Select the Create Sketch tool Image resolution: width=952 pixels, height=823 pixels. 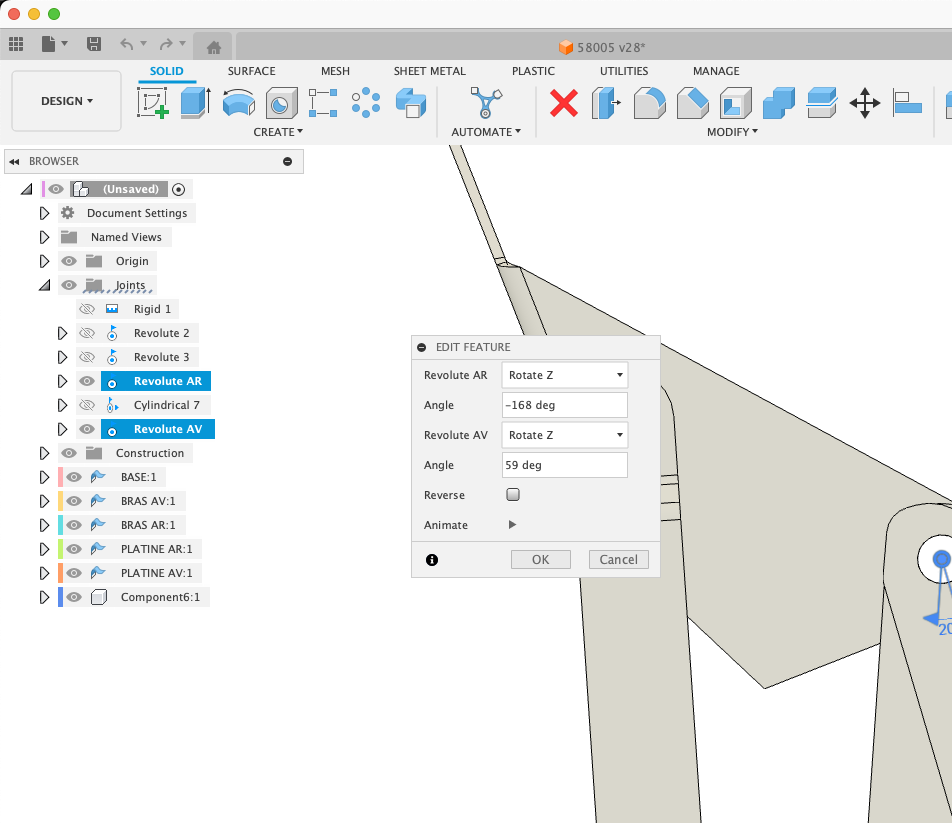pyautogui.click(x=151, y=102)
